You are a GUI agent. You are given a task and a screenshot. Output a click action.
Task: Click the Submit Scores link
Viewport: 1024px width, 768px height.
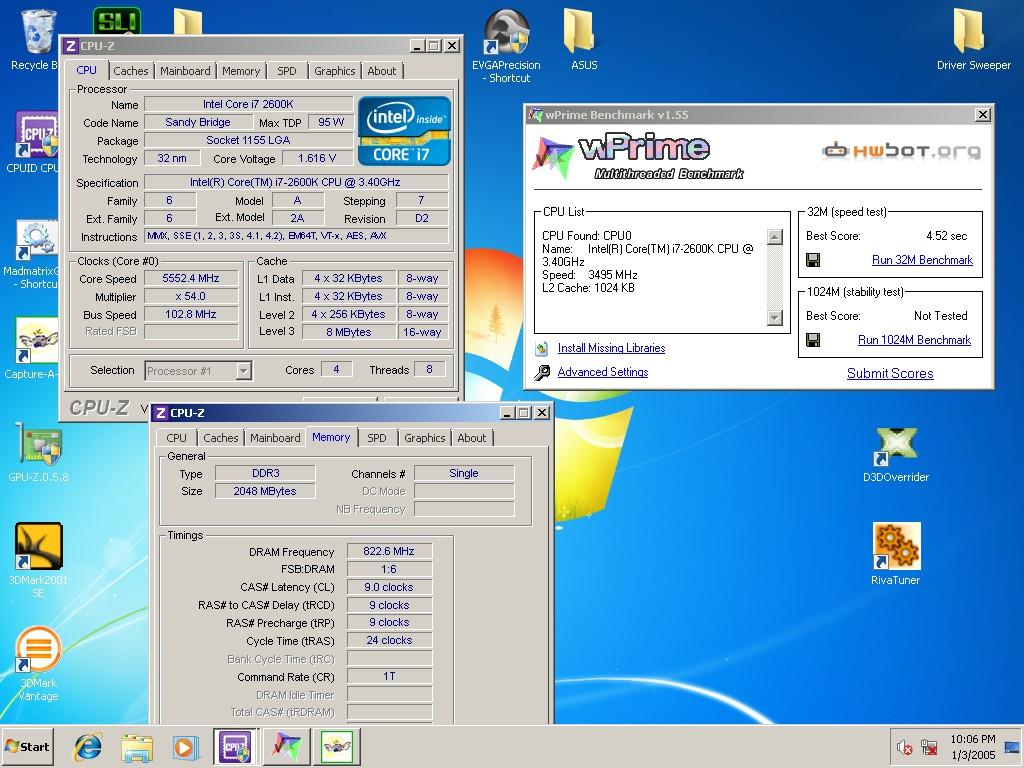[890, 374]
